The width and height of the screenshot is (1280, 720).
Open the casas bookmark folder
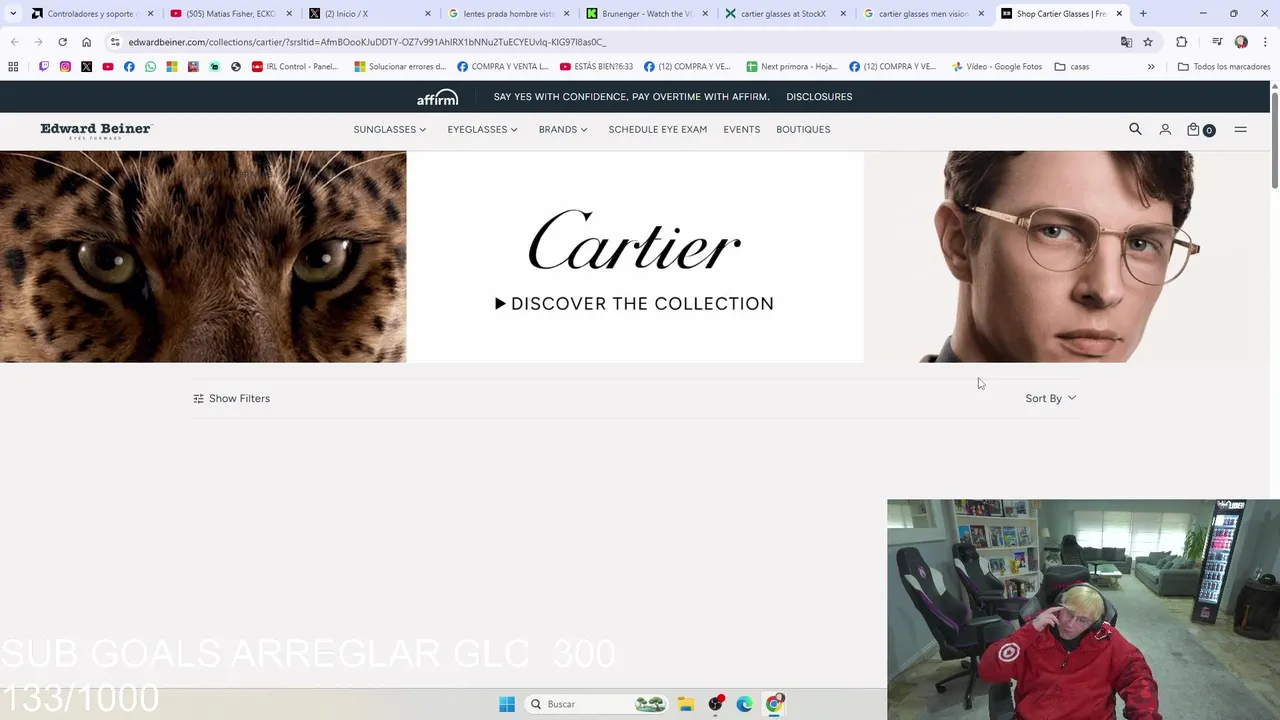point(1072,67)
